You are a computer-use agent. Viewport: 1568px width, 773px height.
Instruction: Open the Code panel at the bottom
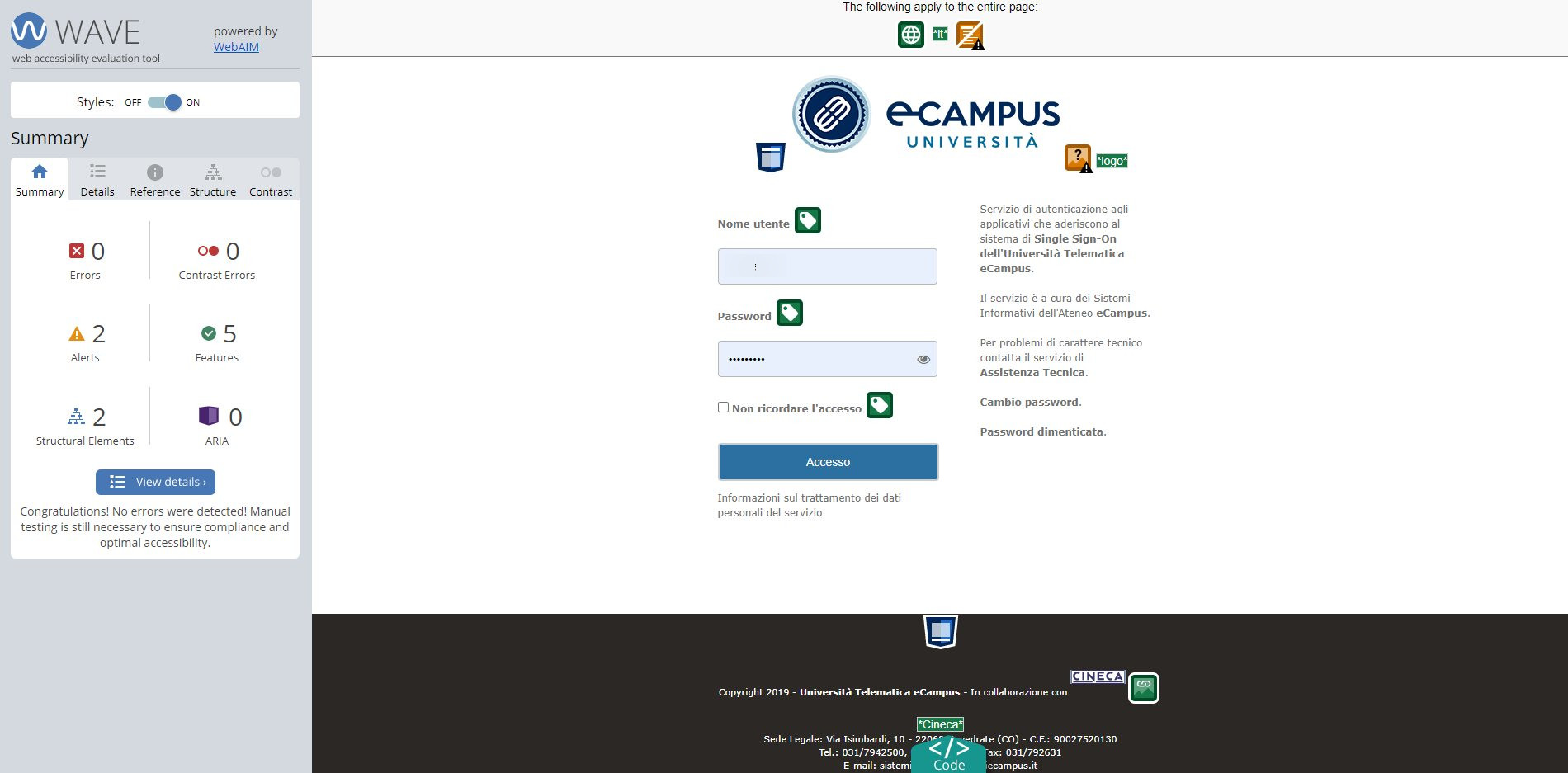click(948, 756)
